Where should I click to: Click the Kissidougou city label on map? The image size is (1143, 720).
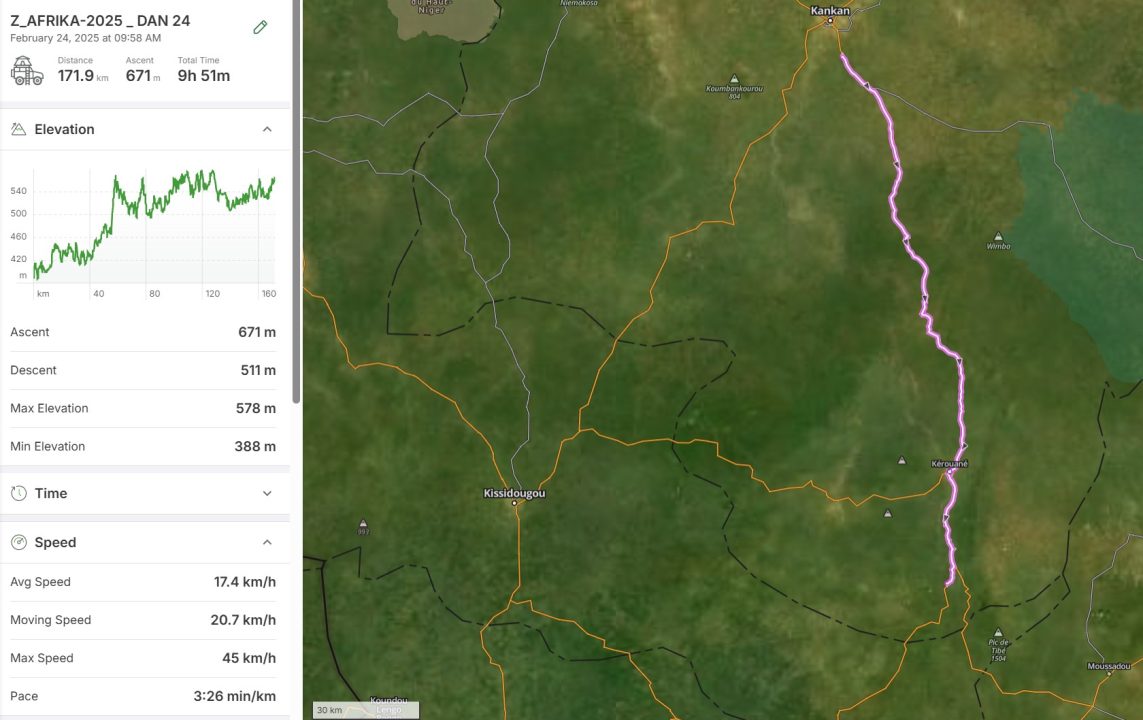tap(514, 493)
